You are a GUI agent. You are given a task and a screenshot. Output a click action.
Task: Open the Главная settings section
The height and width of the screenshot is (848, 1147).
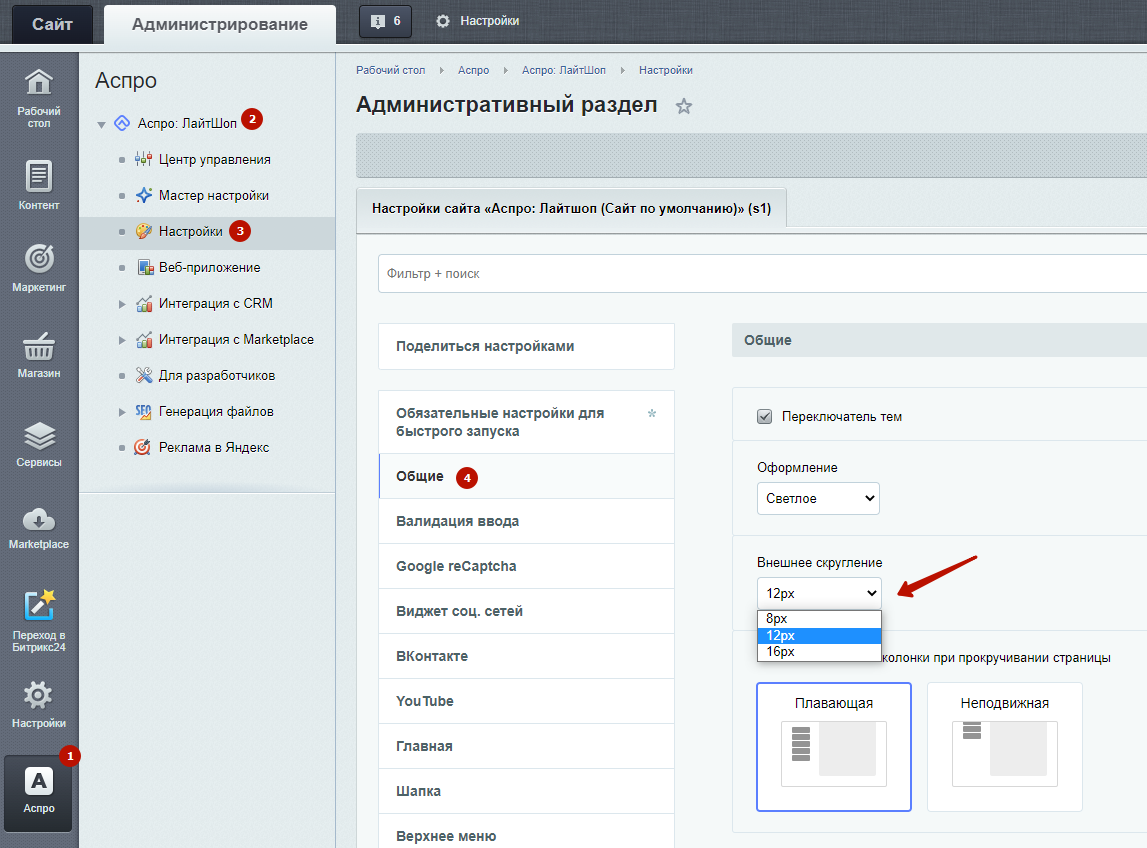pyautogui.click(x=527, y=746)
